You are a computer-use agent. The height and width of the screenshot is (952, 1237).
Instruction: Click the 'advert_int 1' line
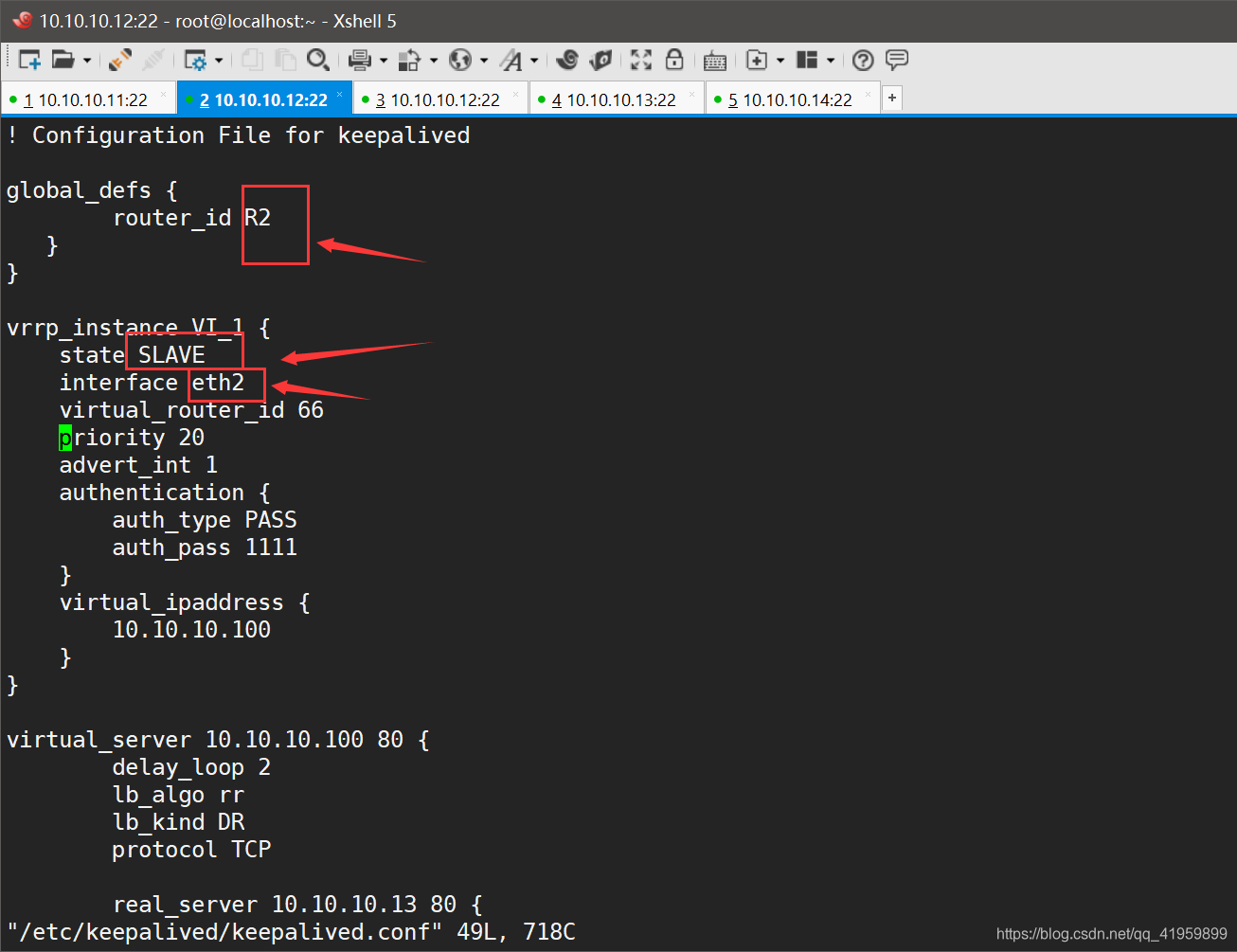[138, 465]
